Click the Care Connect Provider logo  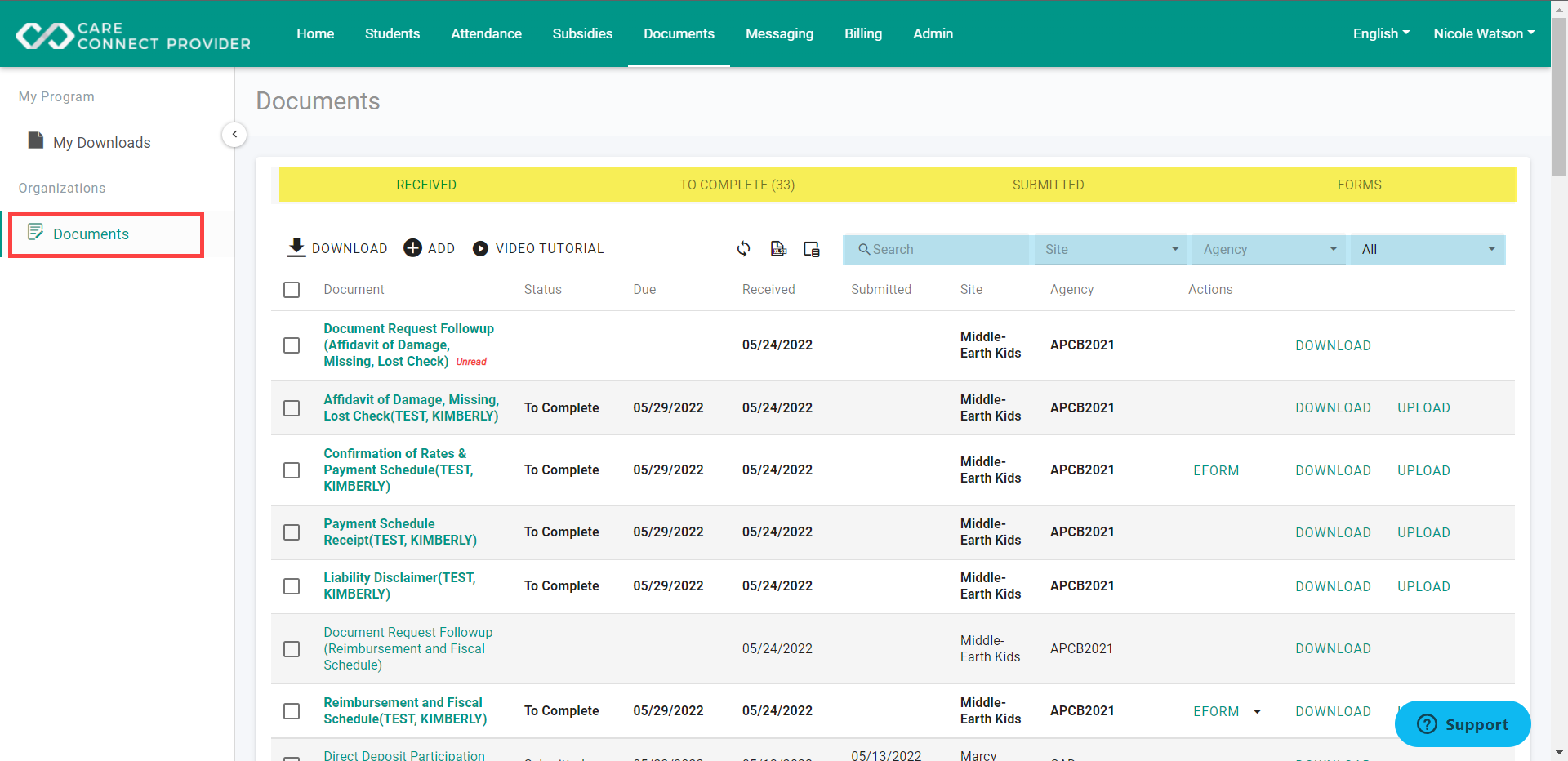[133, 36]
